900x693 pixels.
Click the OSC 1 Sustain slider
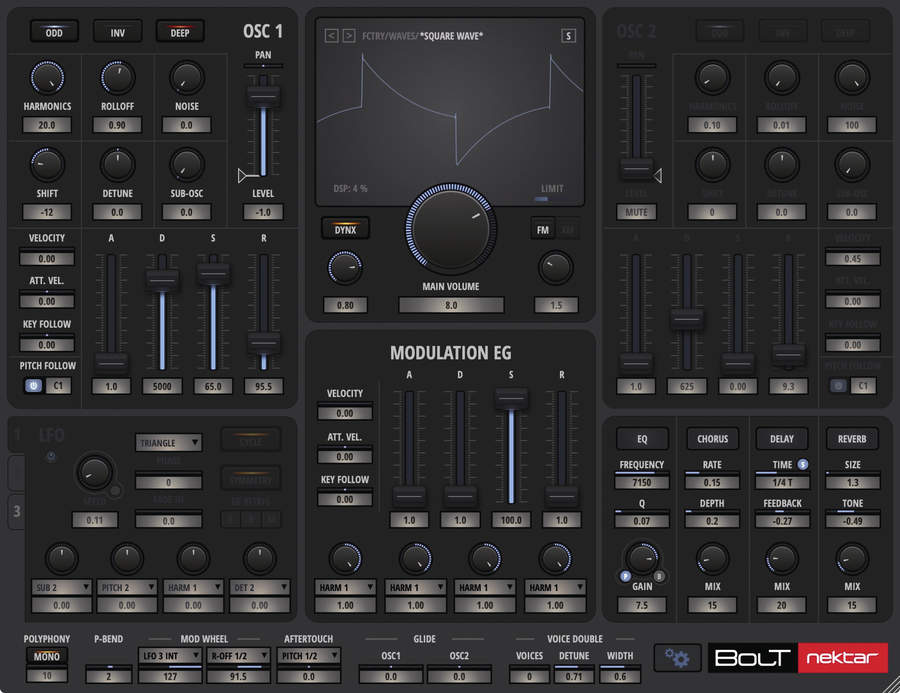(213, 273)
